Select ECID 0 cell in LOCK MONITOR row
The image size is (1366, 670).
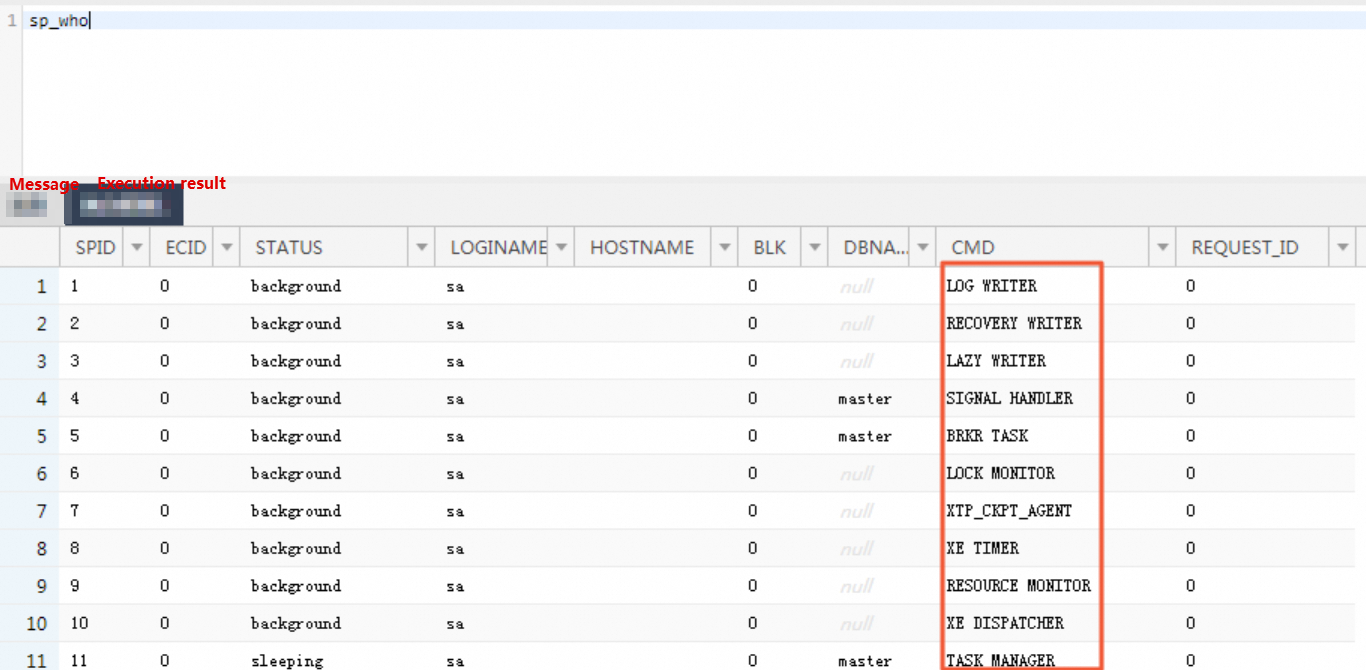(x=195, y=473)
